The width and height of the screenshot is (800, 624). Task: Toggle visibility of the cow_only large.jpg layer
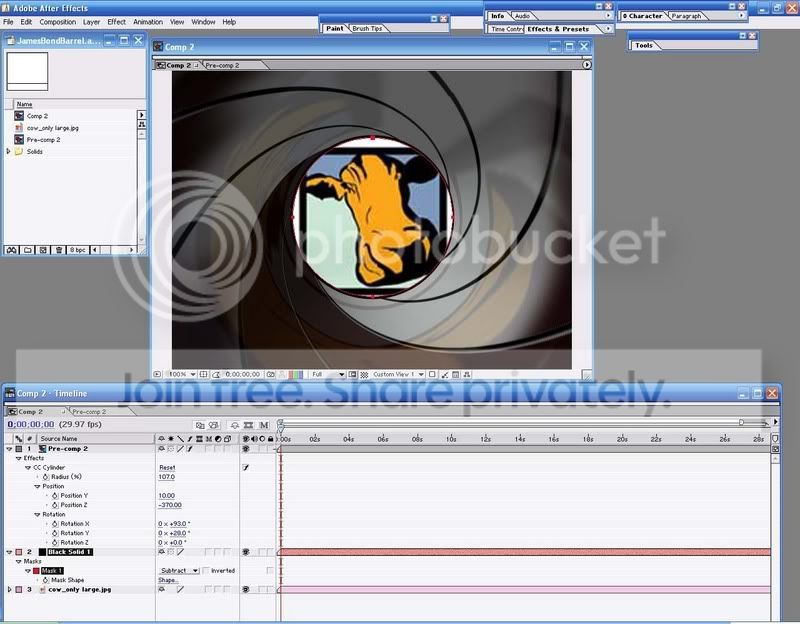(x=246, y=590)
